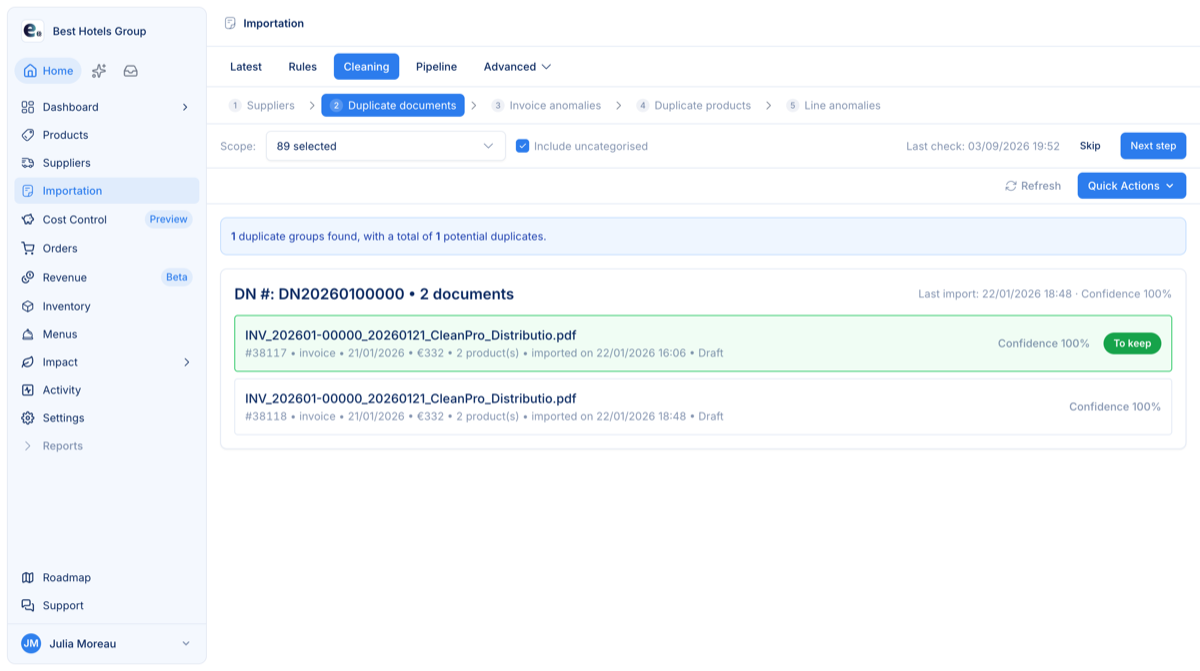Image resolution: width=1200 pixels, height=671 pixels.
Task: Click the JM user avatar
Action: click(x=31, y=643)
